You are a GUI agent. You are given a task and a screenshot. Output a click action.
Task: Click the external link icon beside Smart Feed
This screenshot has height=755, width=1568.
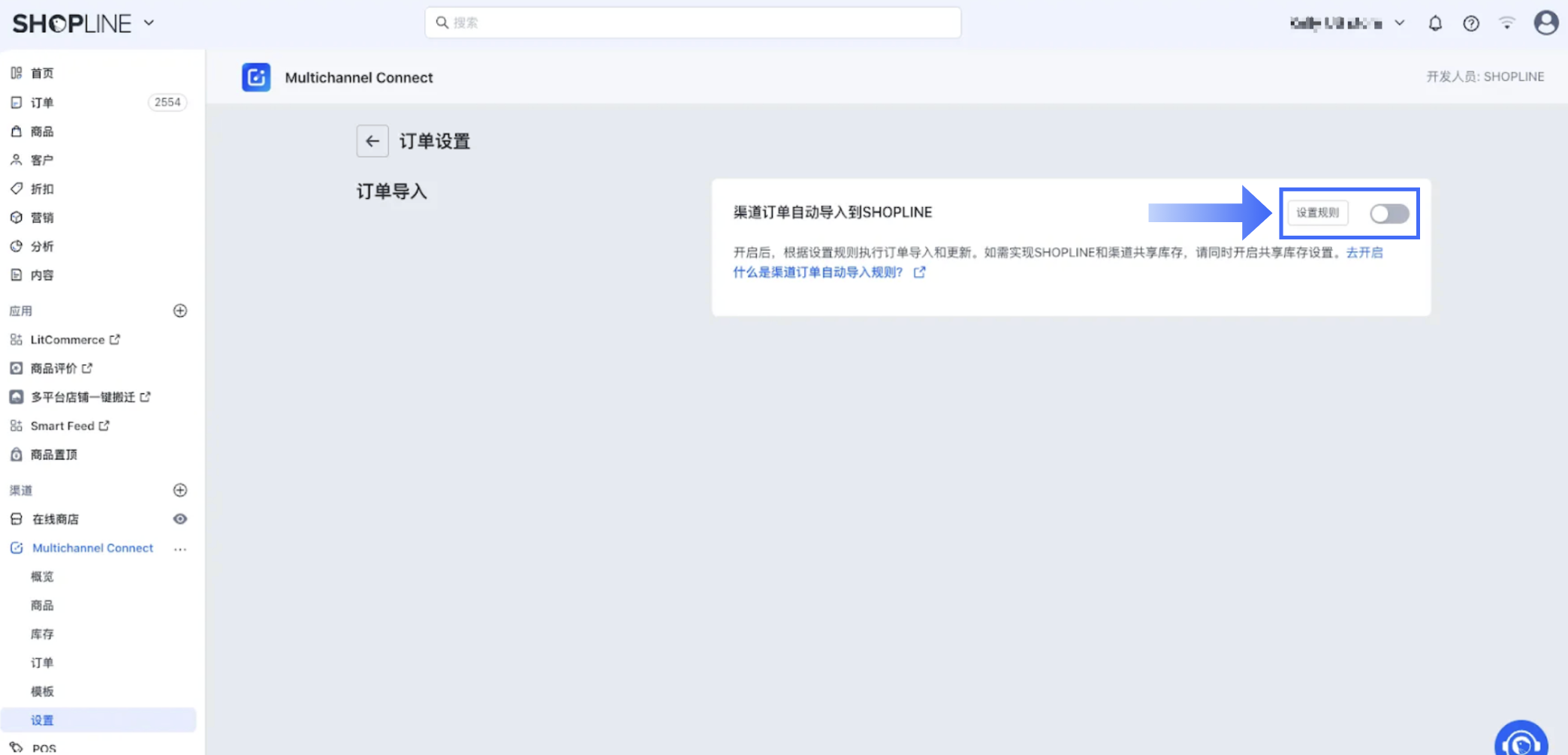[104, 426]
